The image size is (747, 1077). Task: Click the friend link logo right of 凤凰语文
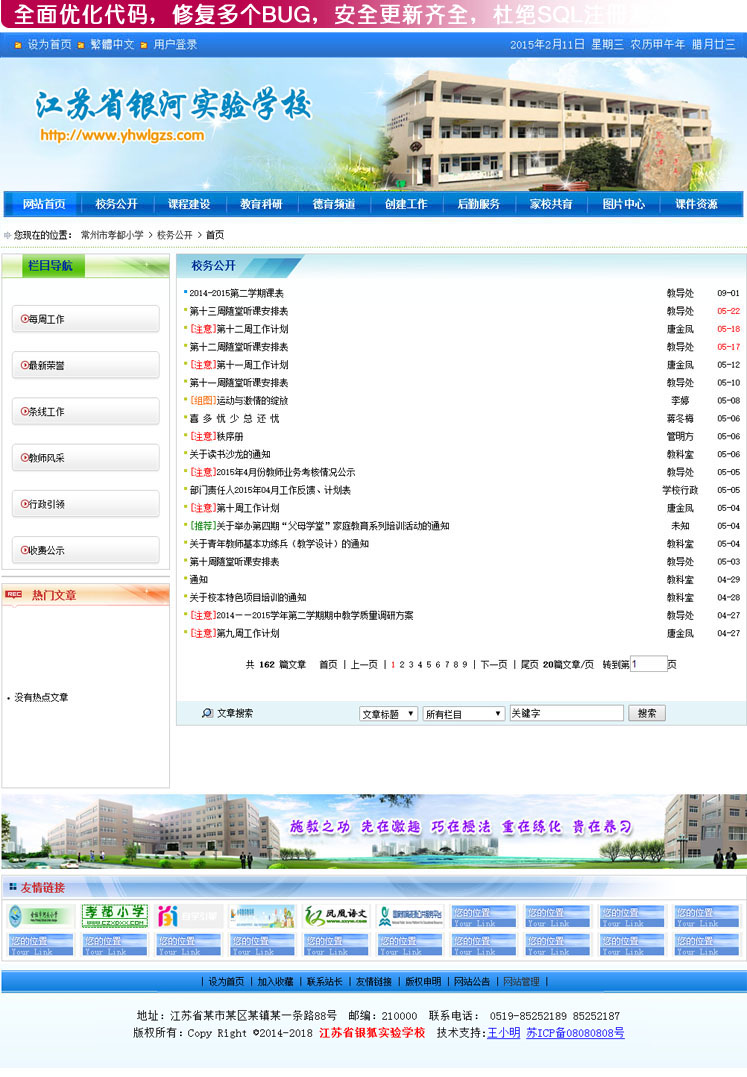pyautogui.click(x=411, y=916)
